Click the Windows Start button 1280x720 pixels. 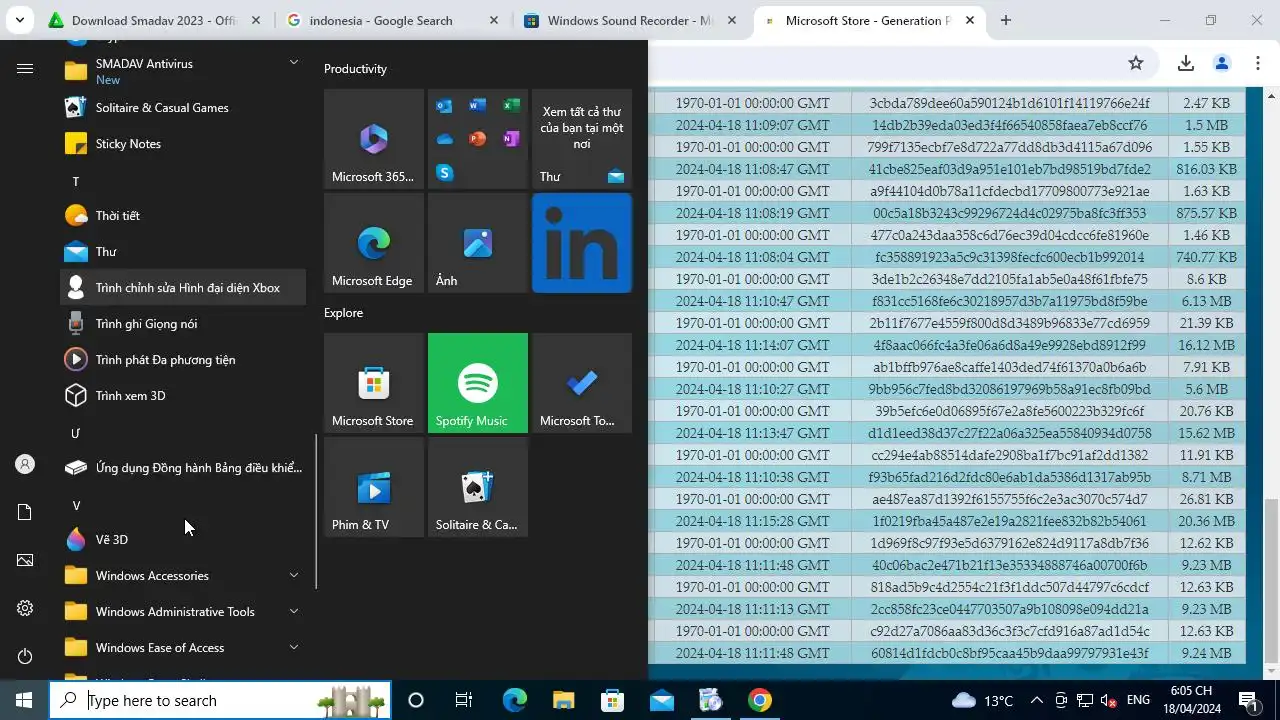pyautogui.click(x=24, y=700)
